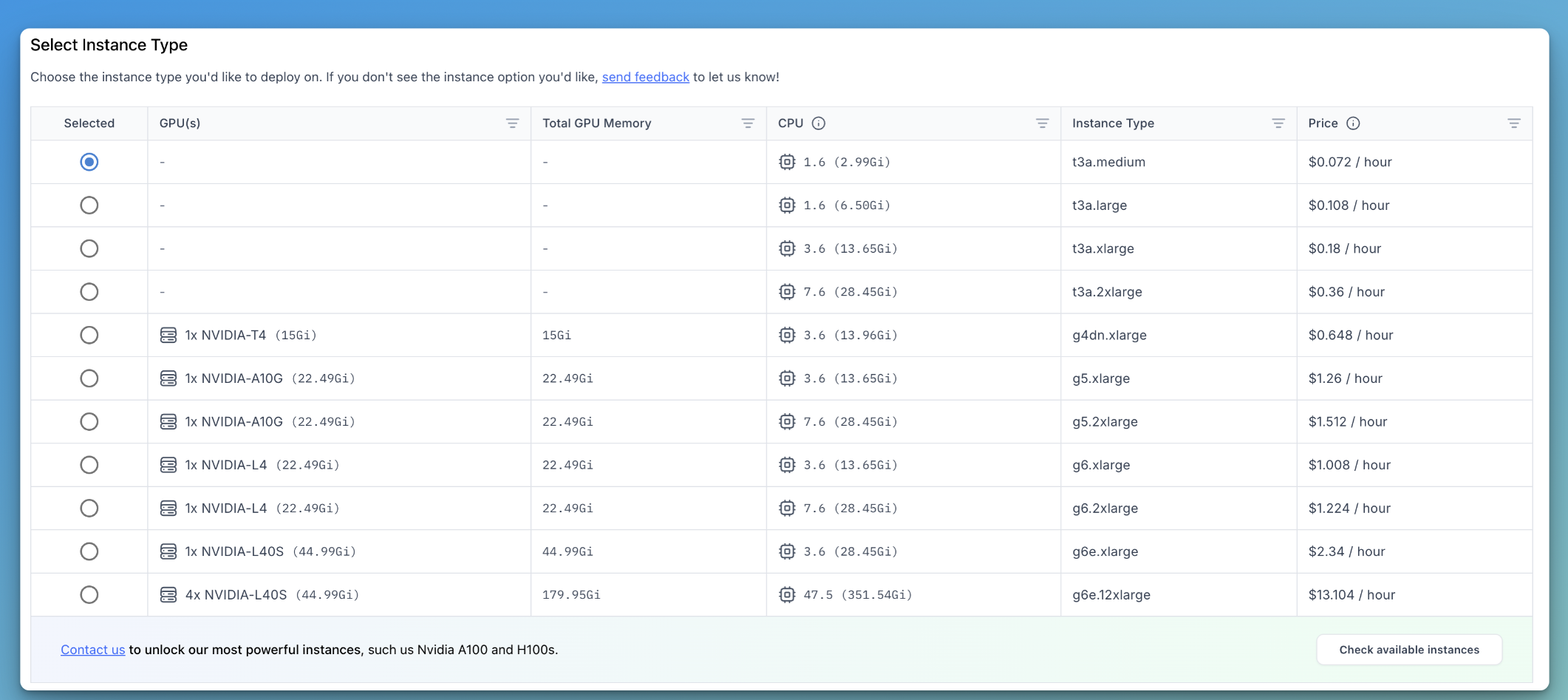Click the Check available instances button
This screenshot has width=1568, height=700.
pyautogui.click(x=1408, y=650)
